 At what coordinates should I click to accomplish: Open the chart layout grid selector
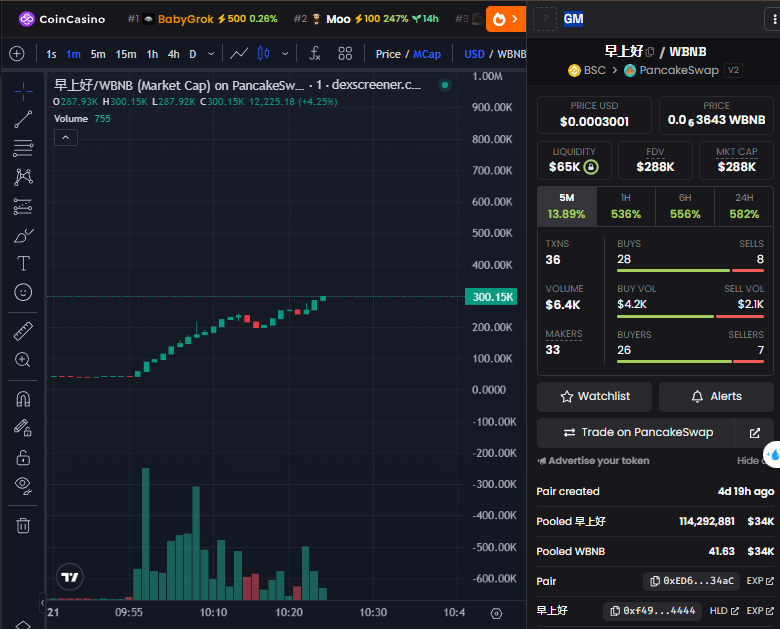[345, 54]
